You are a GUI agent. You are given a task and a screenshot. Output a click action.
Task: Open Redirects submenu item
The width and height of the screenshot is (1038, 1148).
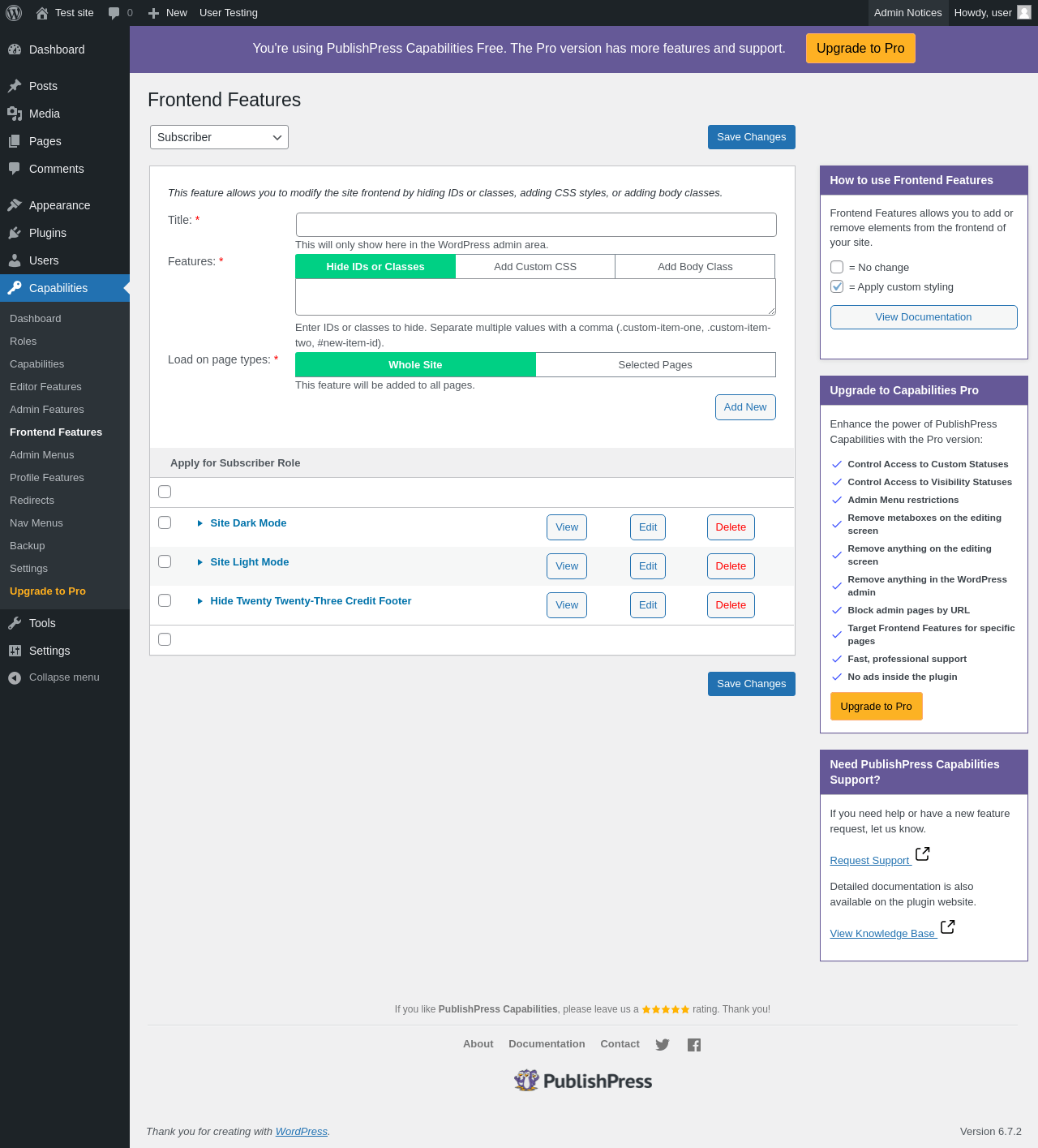coord(32,501)
